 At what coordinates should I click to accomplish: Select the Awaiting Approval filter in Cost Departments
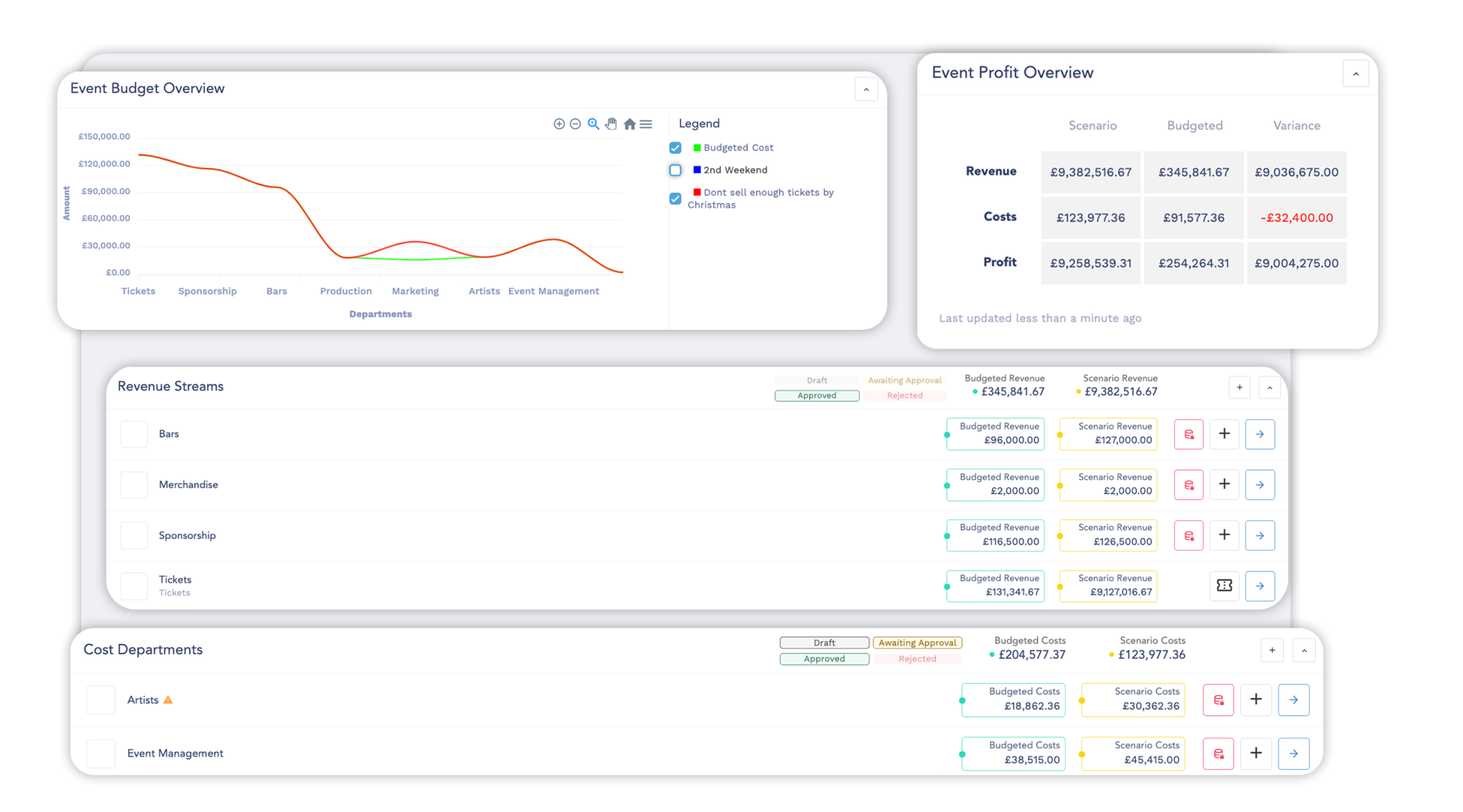(917, 642)
